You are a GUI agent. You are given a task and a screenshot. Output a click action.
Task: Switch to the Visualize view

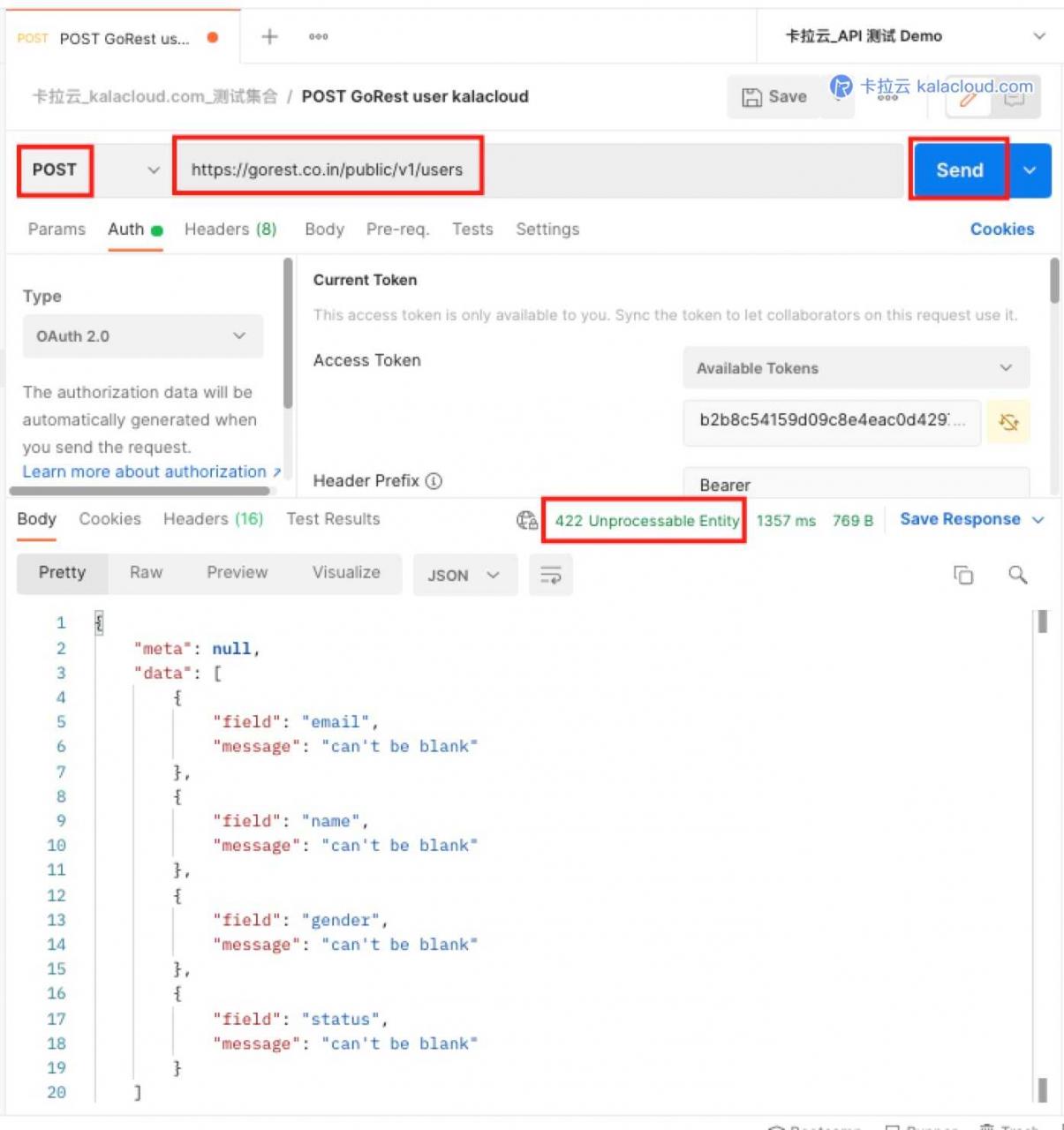point(346,573)
